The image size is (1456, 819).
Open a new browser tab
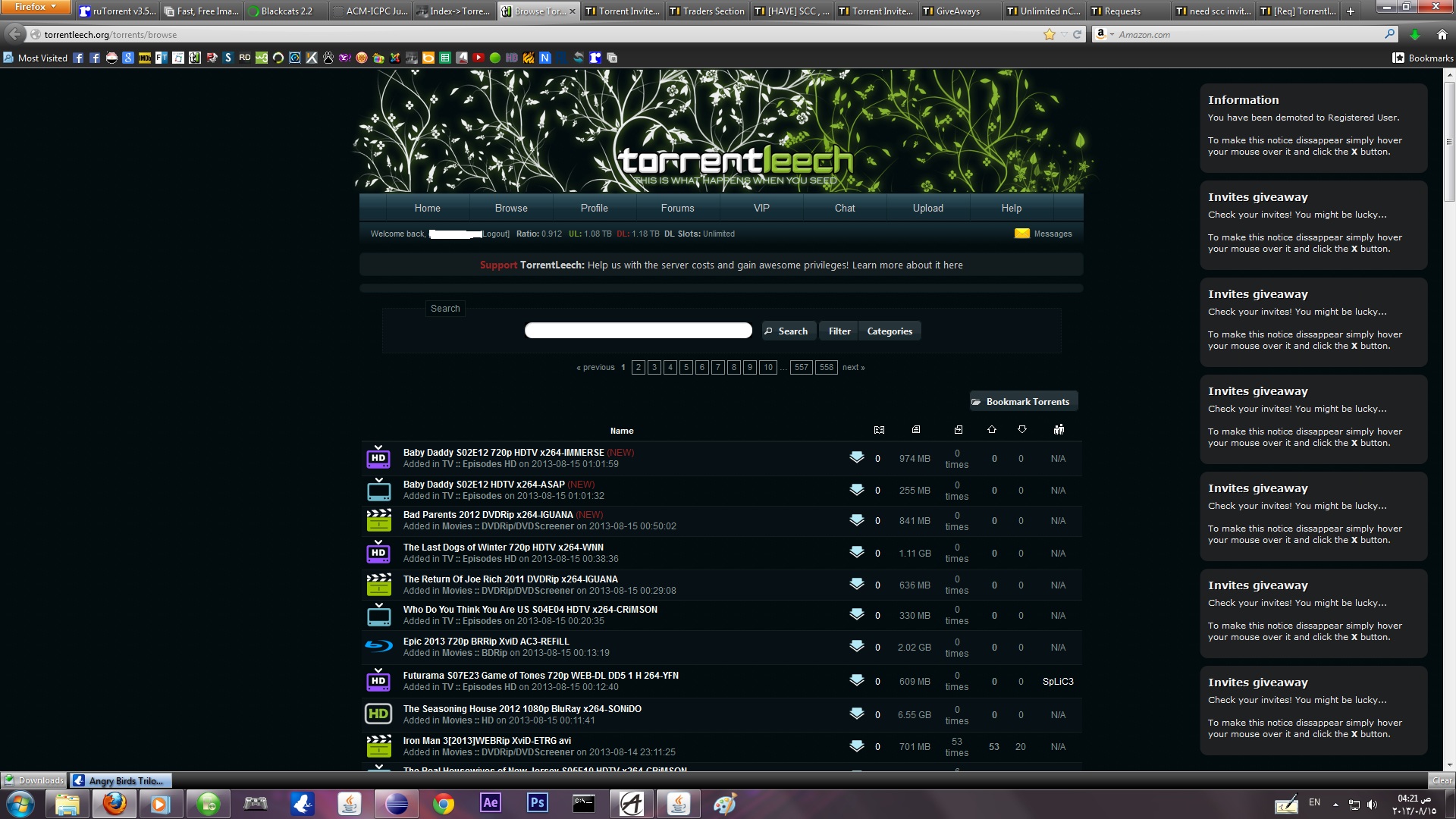pos(1350,11)
